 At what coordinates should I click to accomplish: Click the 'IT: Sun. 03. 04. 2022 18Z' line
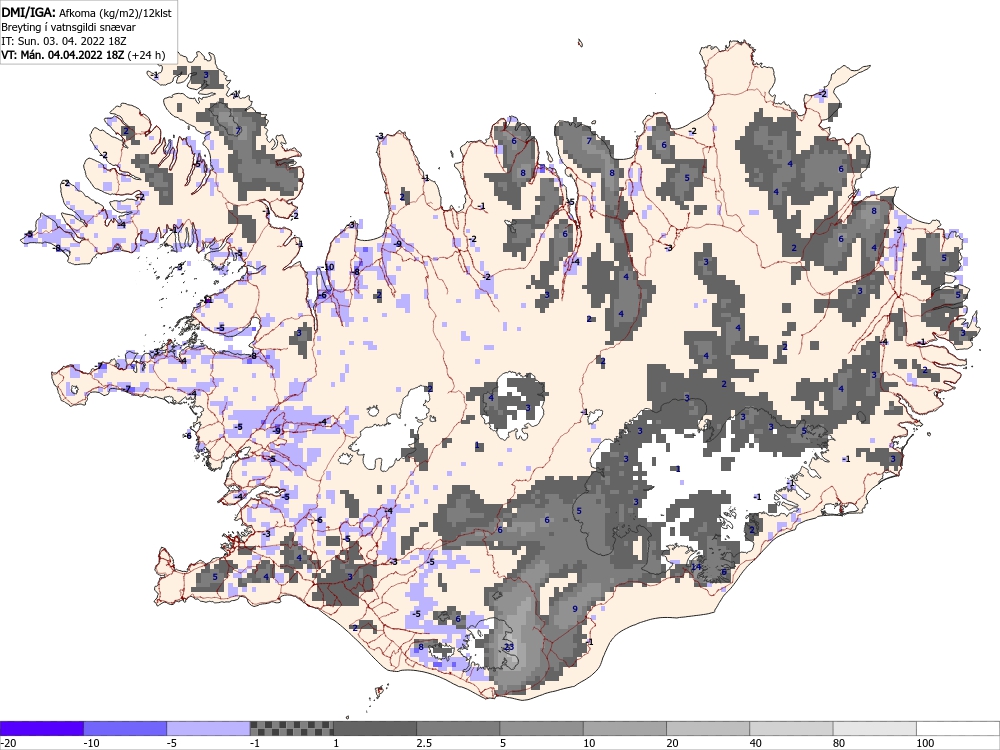click(64, 41)
